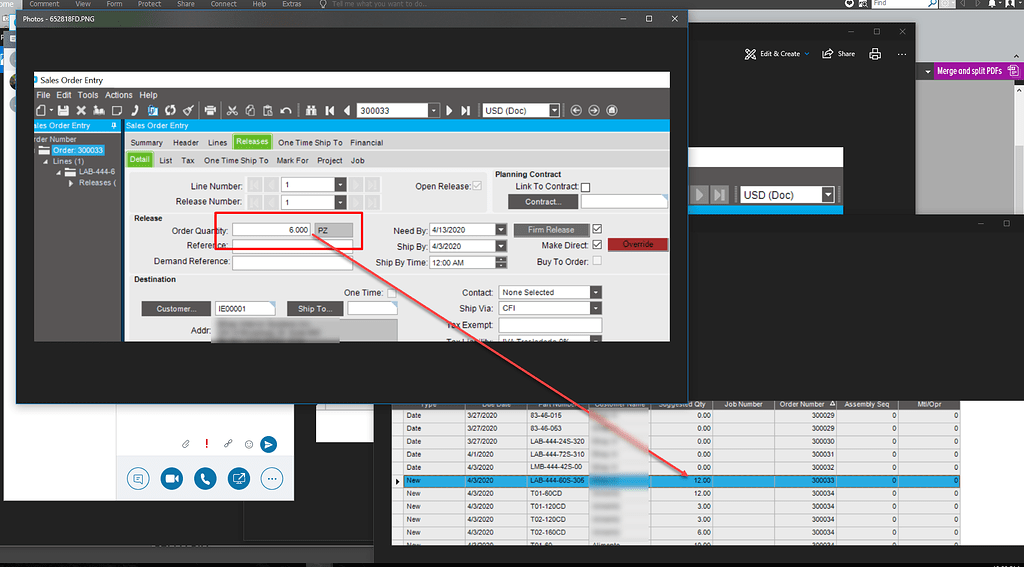Image resolution: width=1024 pixels, height=567 pixels.
Task: Click the Save icon in Sales Order Entry toolbar
Action: (x=63, y=110)
